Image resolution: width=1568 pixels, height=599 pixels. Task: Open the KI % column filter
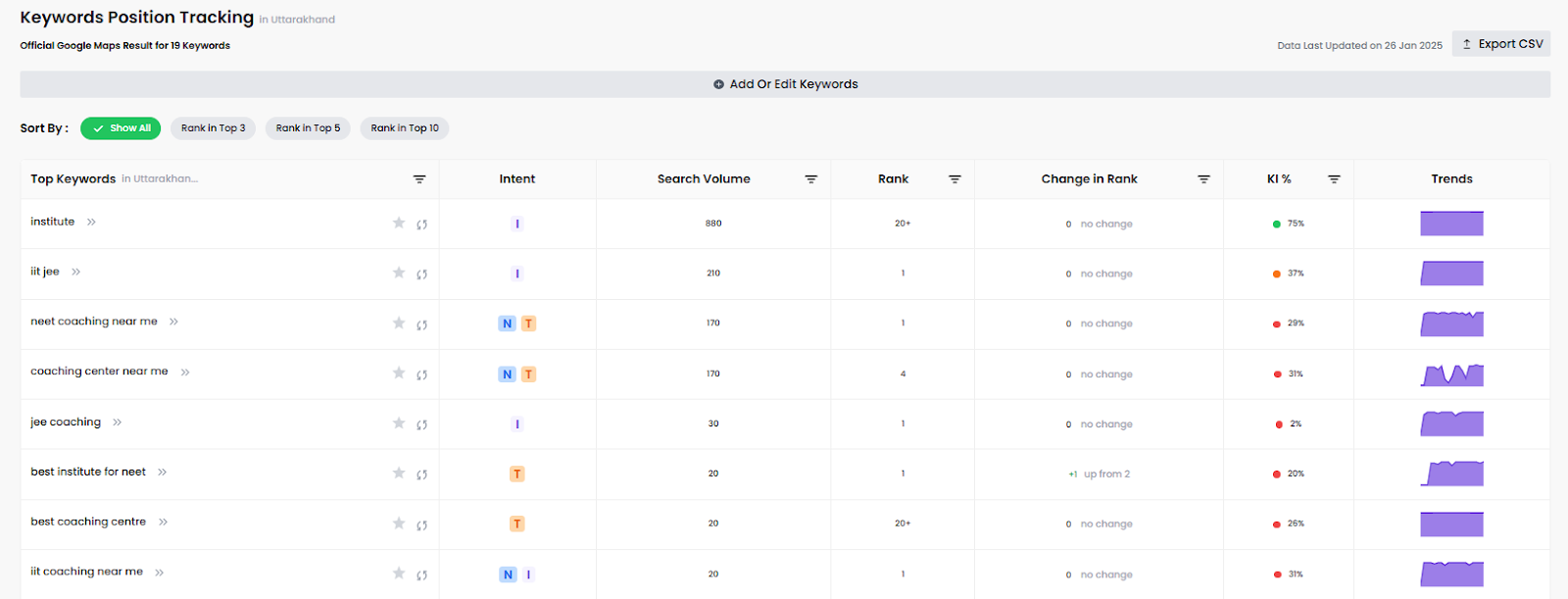click(x=1334, y=179)
